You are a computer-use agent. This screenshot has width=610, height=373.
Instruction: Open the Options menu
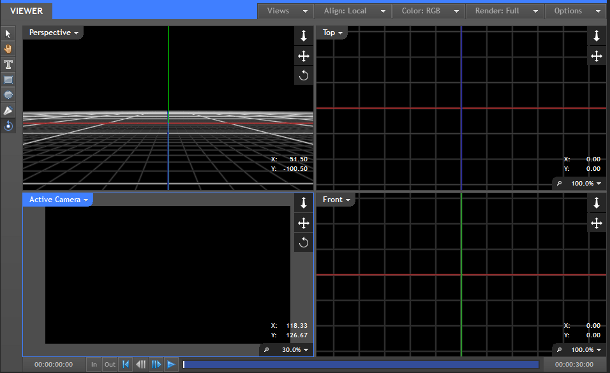pyautogui.click(x=577, y=11)
